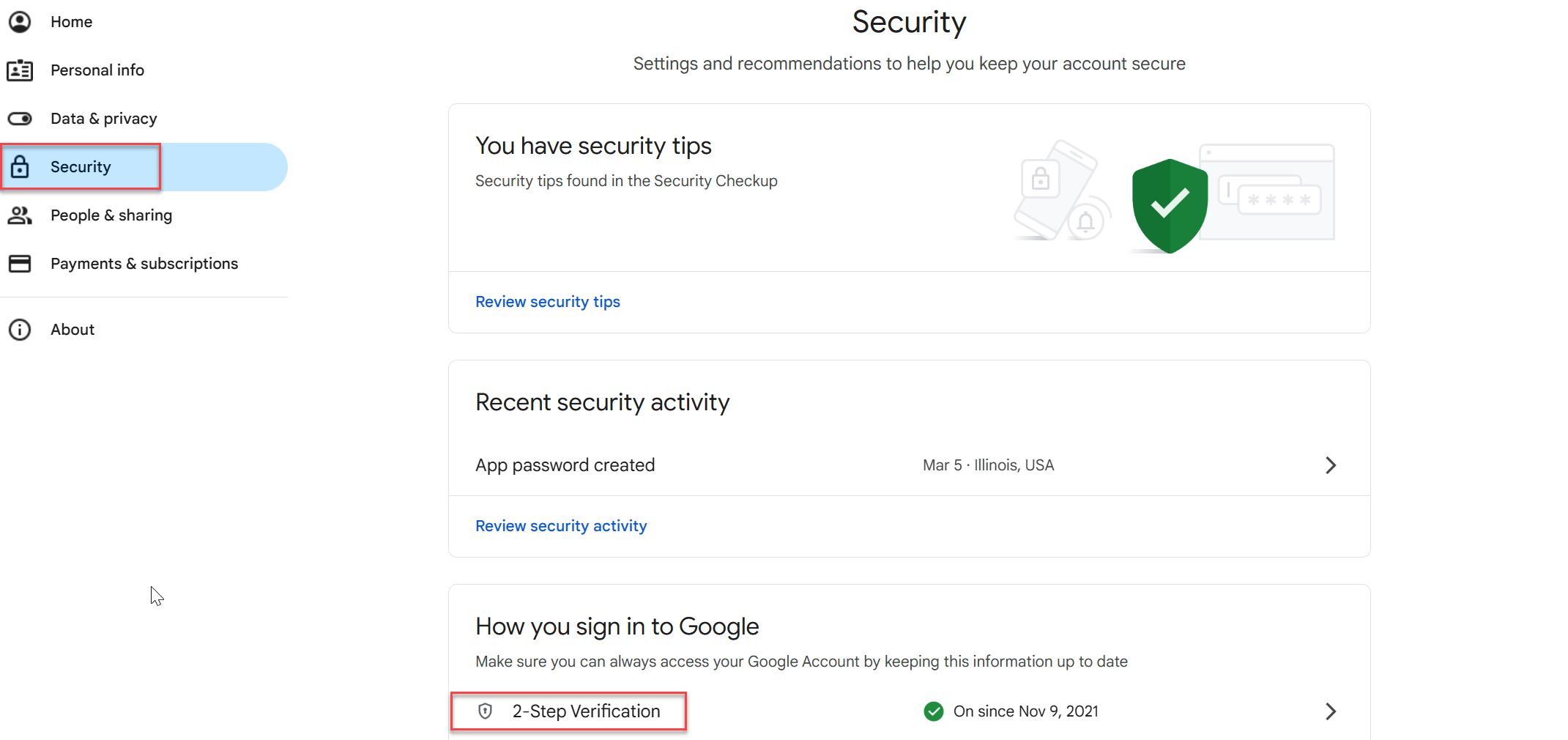
Task: Click the Personal info ID card icon
Action: click(x=20, y=70)
